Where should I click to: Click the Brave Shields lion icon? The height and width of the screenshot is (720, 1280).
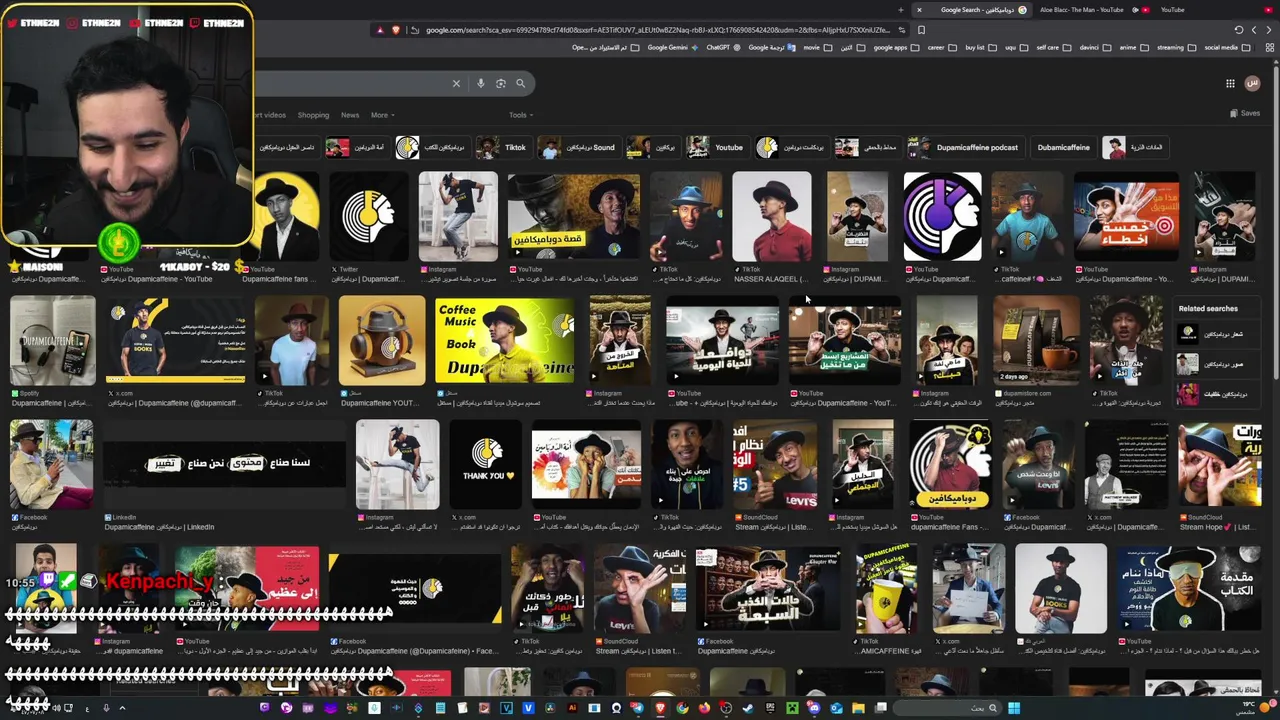(x=396, y=30)
